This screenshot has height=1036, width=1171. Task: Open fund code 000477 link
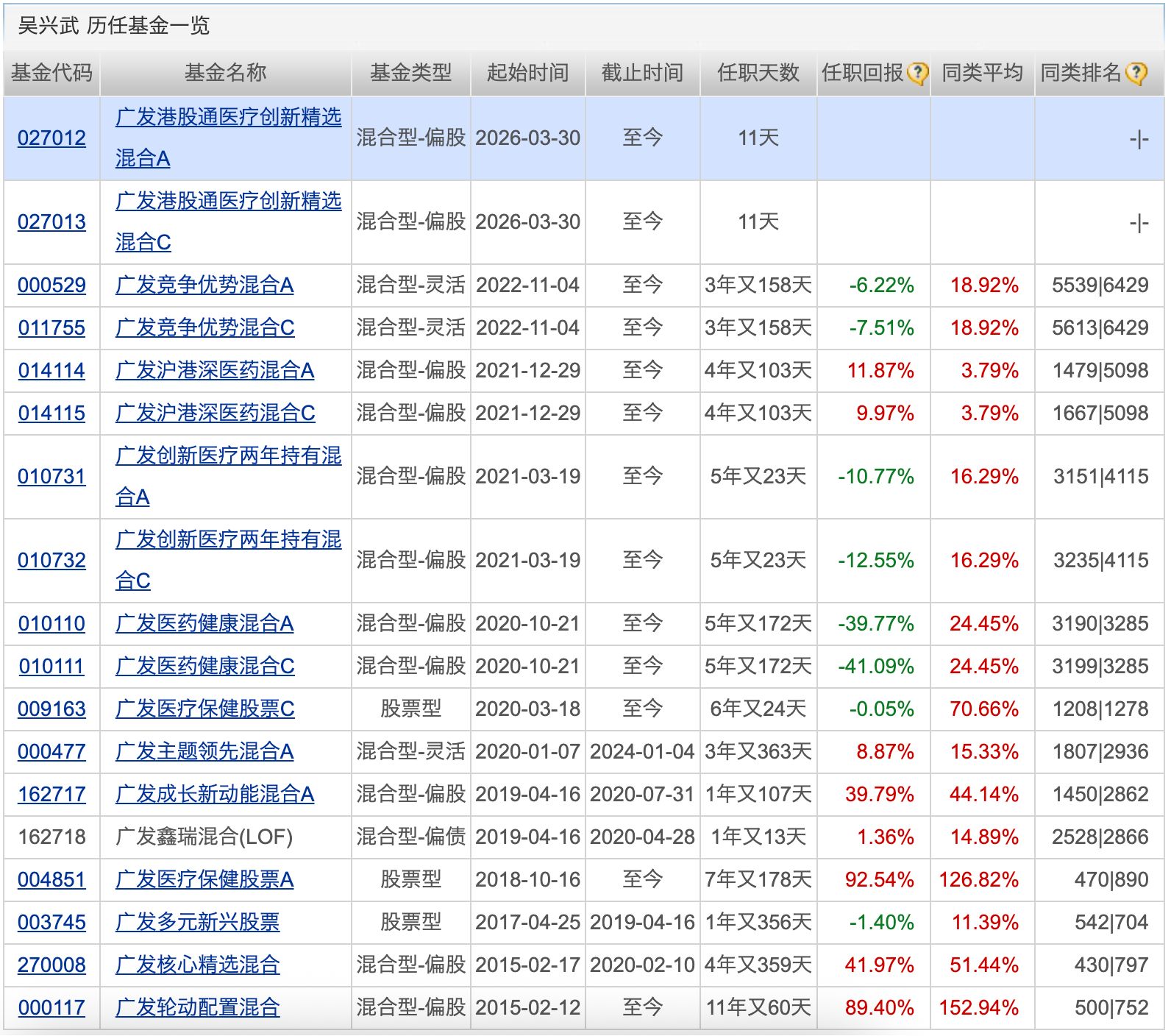point(51,752)
